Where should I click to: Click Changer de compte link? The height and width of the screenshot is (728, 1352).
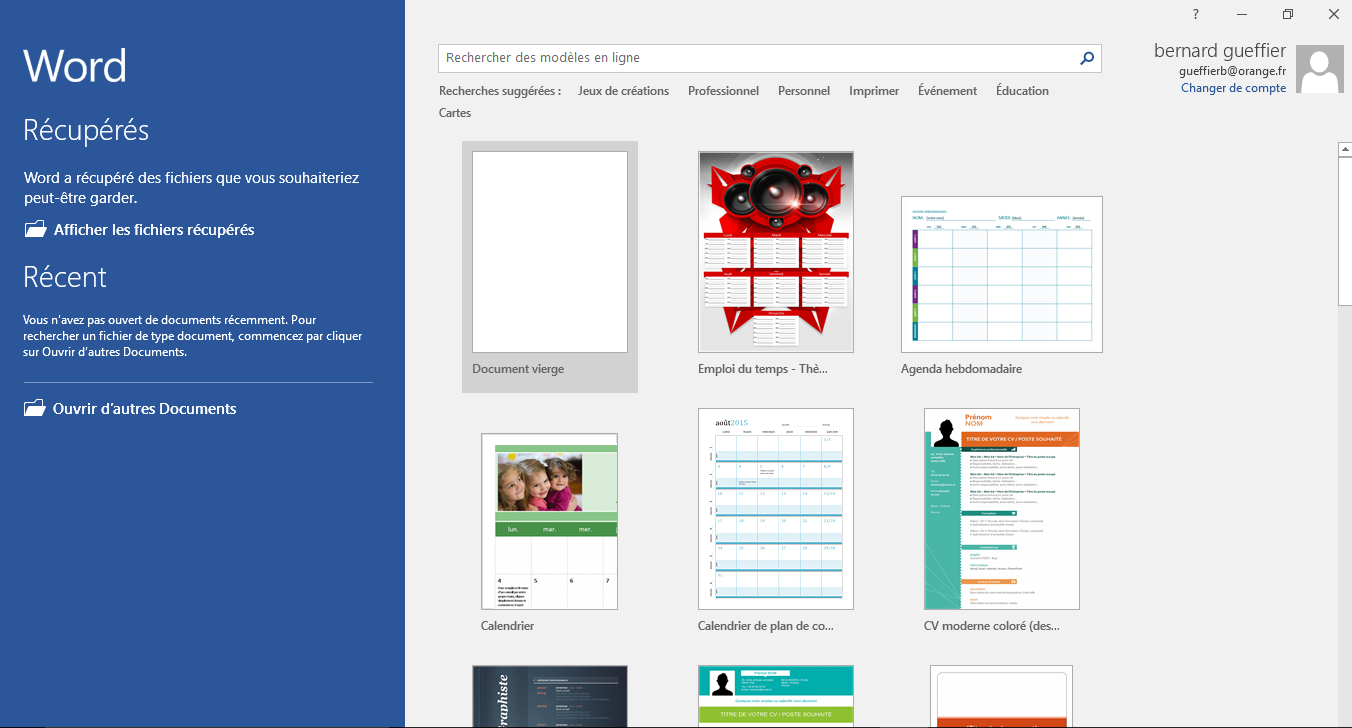(1234, 88)
